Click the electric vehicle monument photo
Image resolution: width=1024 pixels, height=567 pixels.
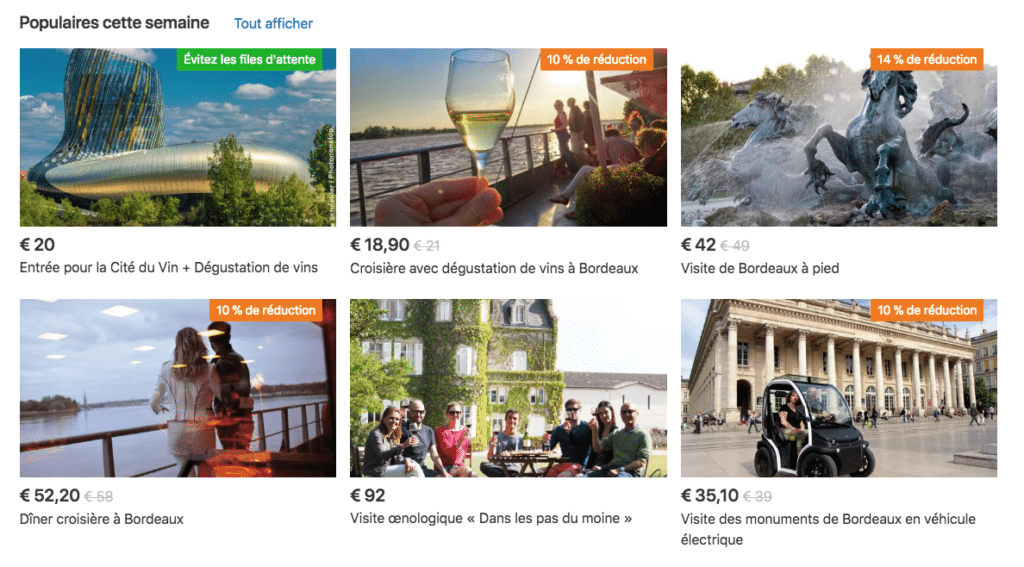839,388
